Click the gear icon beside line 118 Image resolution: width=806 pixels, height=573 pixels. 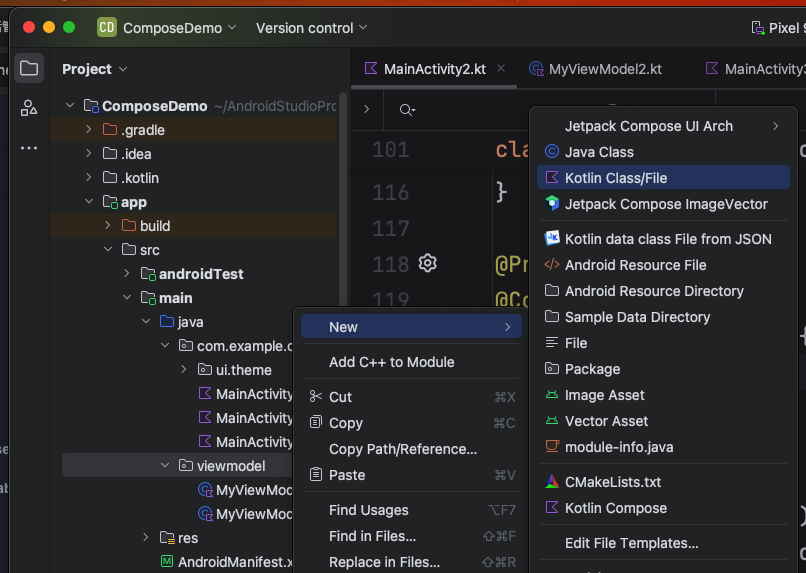428,263
